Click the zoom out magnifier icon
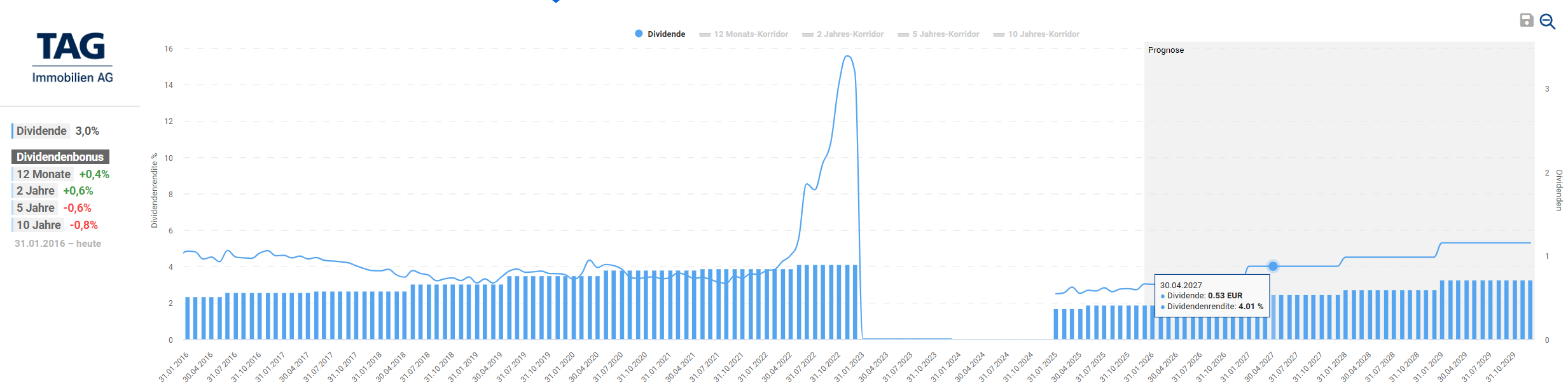 [1547, 22]
